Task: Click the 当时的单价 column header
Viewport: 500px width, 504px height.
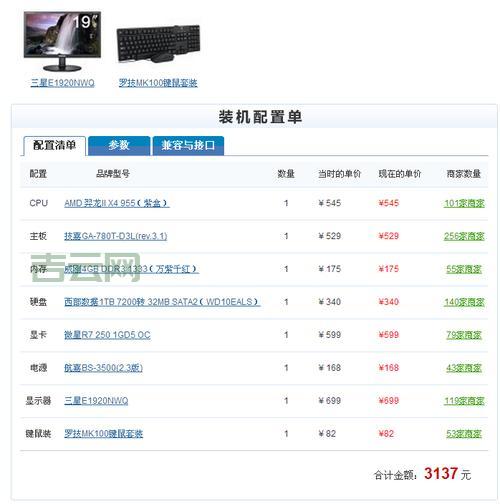Action: coord(339,174)
